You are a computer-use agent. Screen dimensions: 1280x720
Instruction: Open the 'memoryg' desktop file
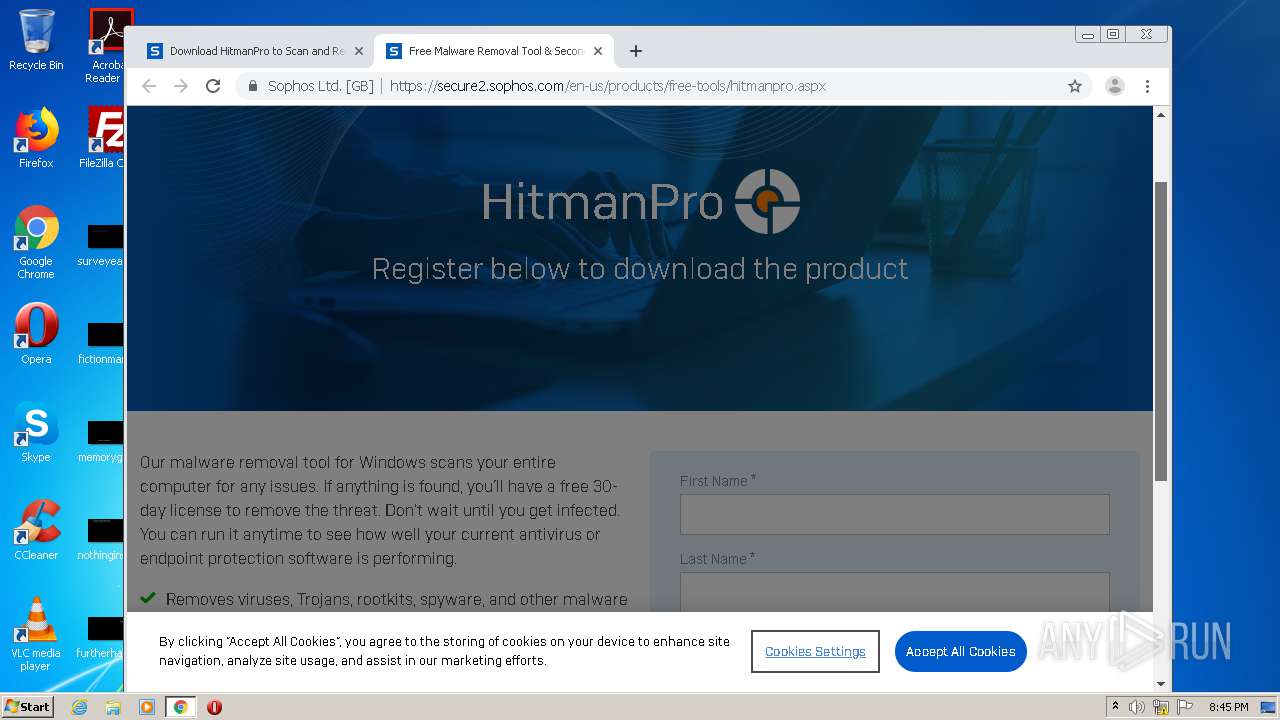[x=103, y=442]
